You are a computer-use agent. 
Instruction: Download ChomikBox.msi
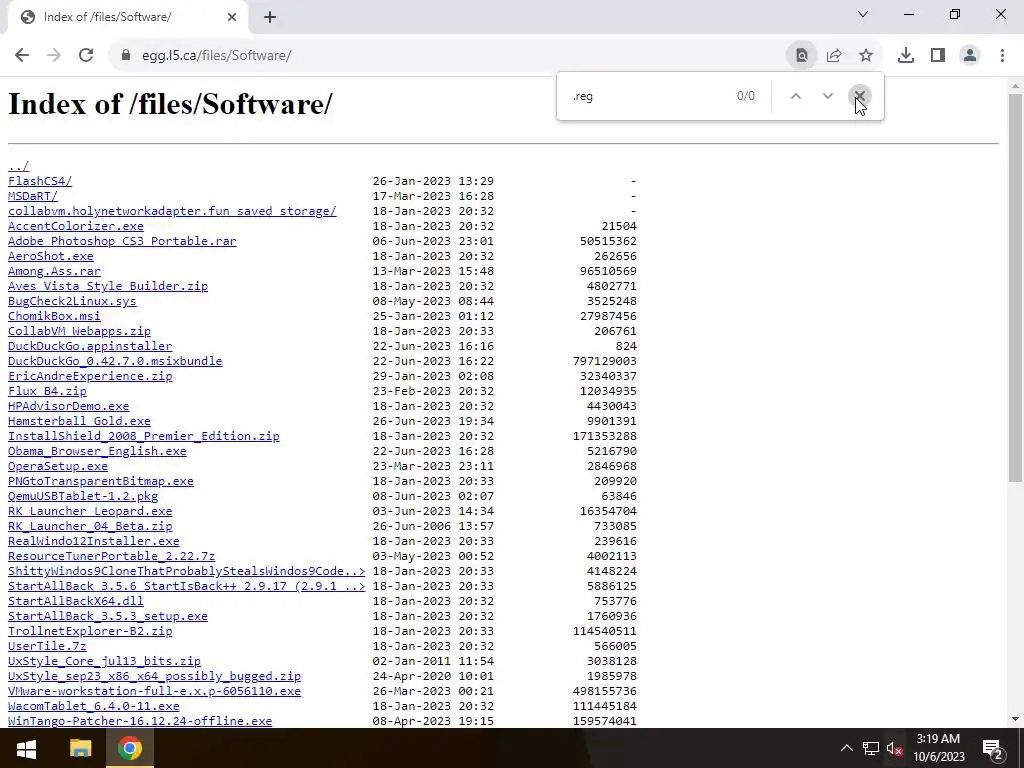coord(54,316)
